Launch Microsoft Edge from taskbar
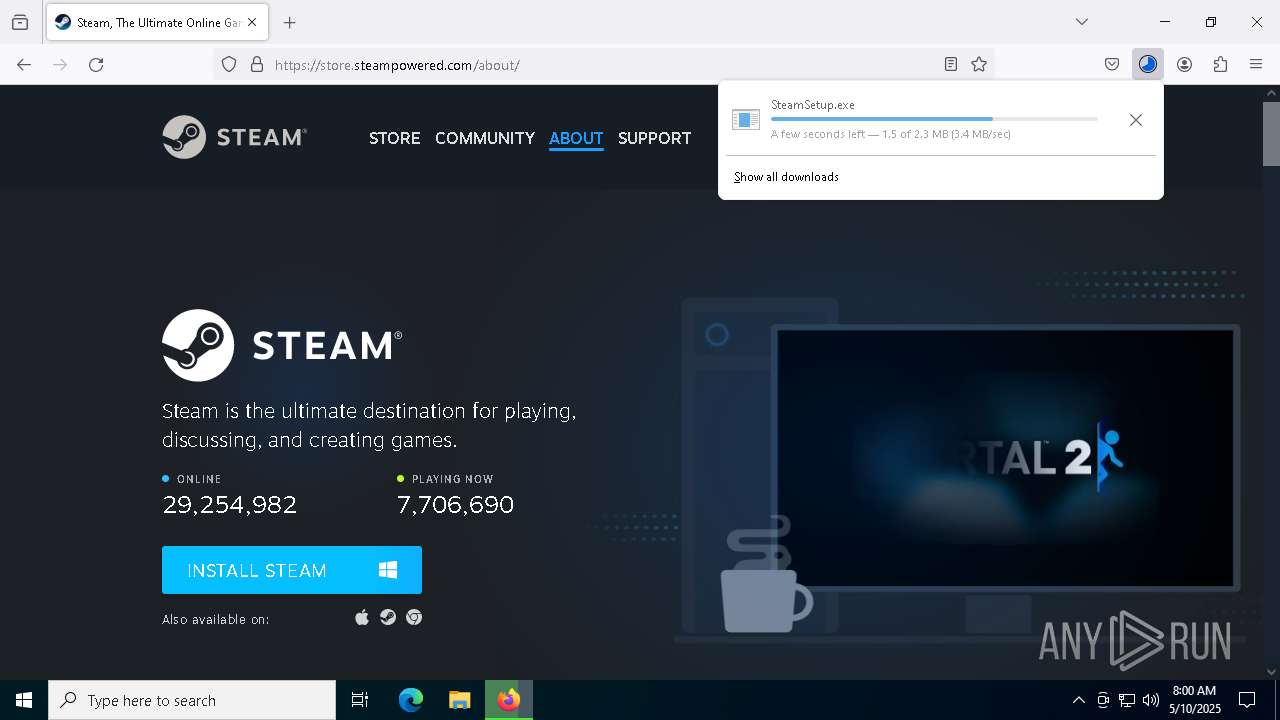 pyautogui.click(x=411, y=700)
